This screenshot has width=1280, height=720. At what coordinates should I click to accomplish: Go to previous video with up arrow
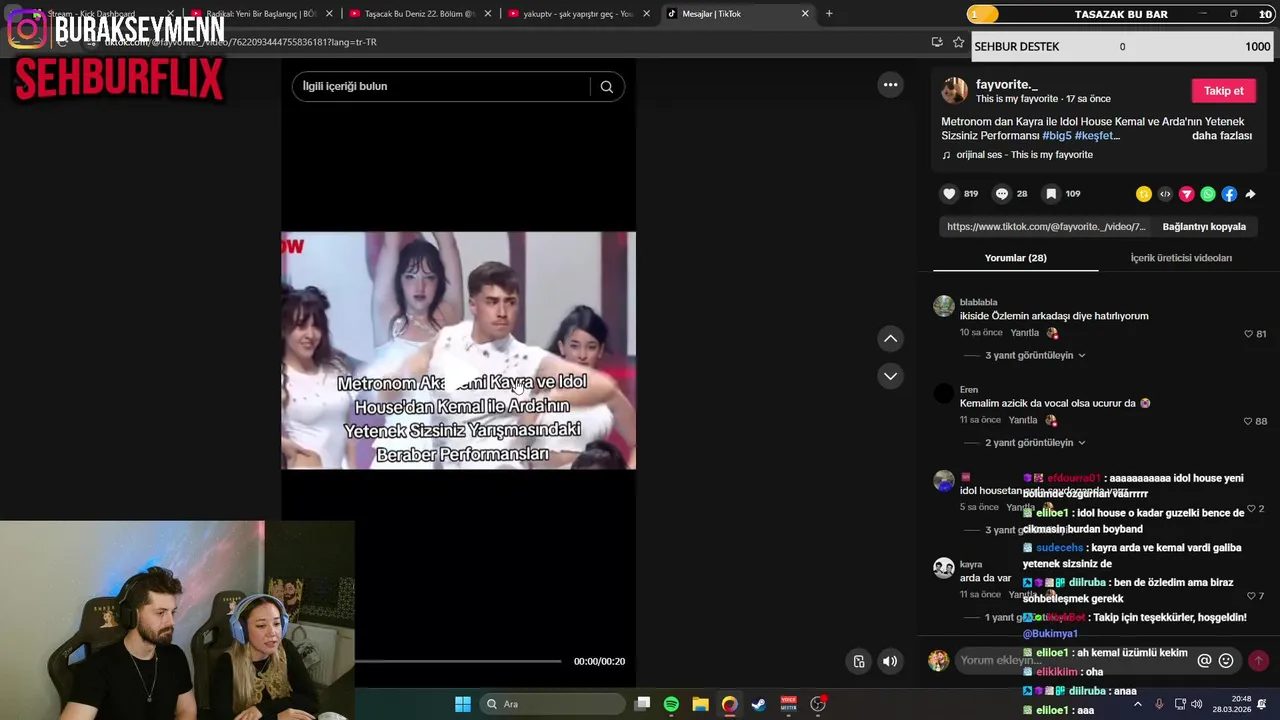coord(890,339)
